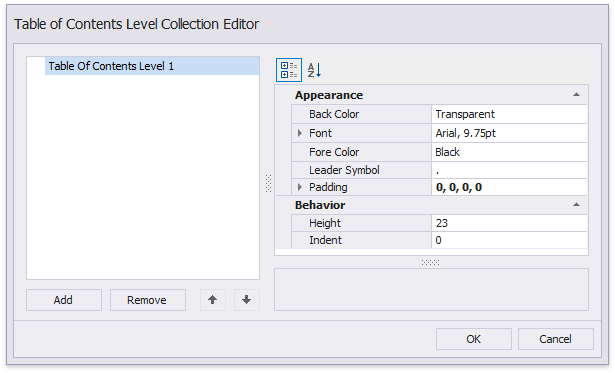
Task: Select the Indent property label
Action: click(325, 240)
